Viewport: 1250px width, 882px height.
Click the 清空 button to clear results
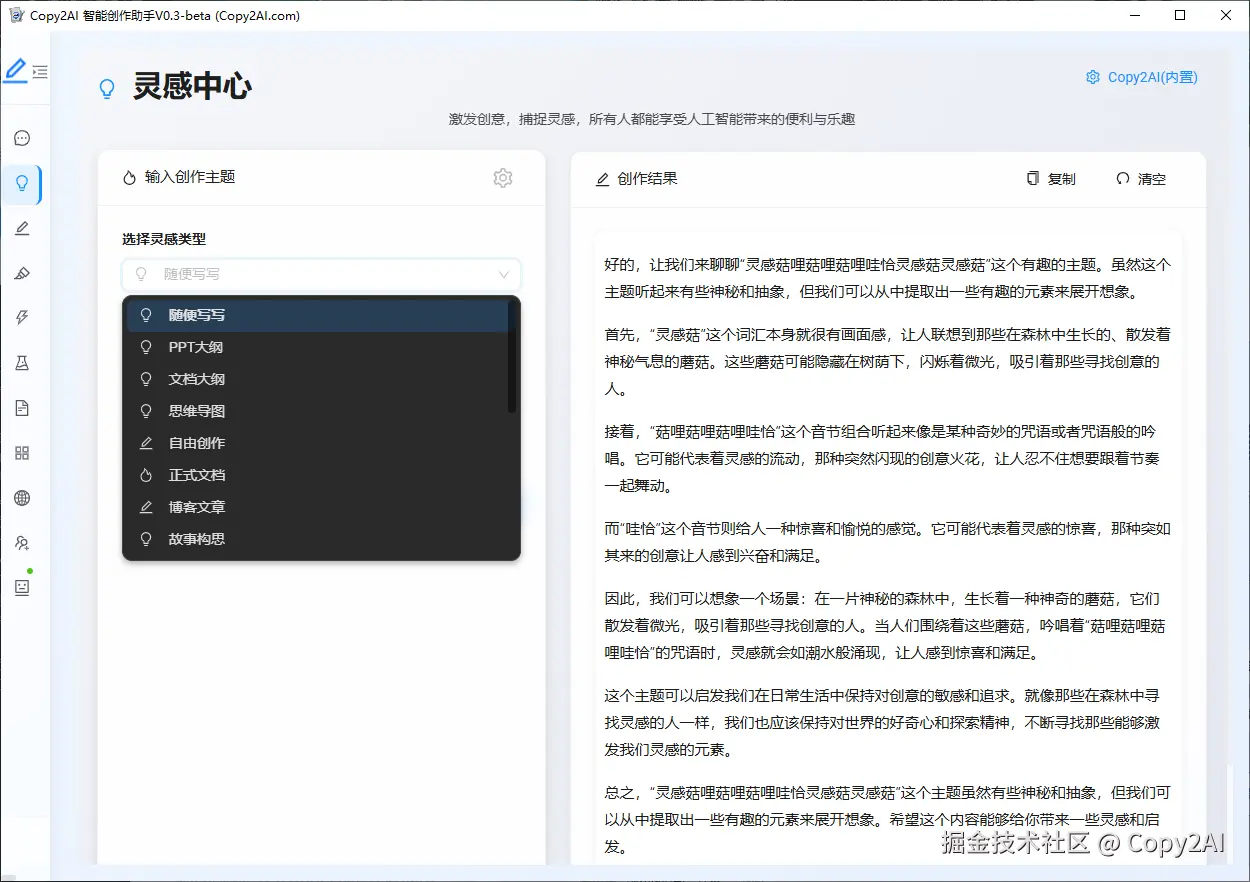pos(1140,178)
